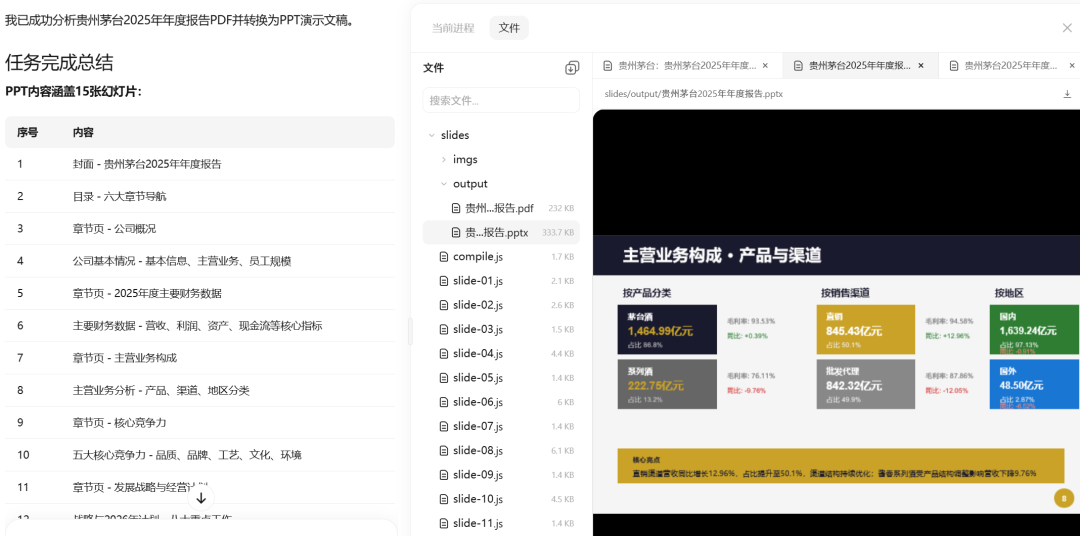Open slide-07.js in the file tree
The image size is (1080, 536).
point(501,426)
